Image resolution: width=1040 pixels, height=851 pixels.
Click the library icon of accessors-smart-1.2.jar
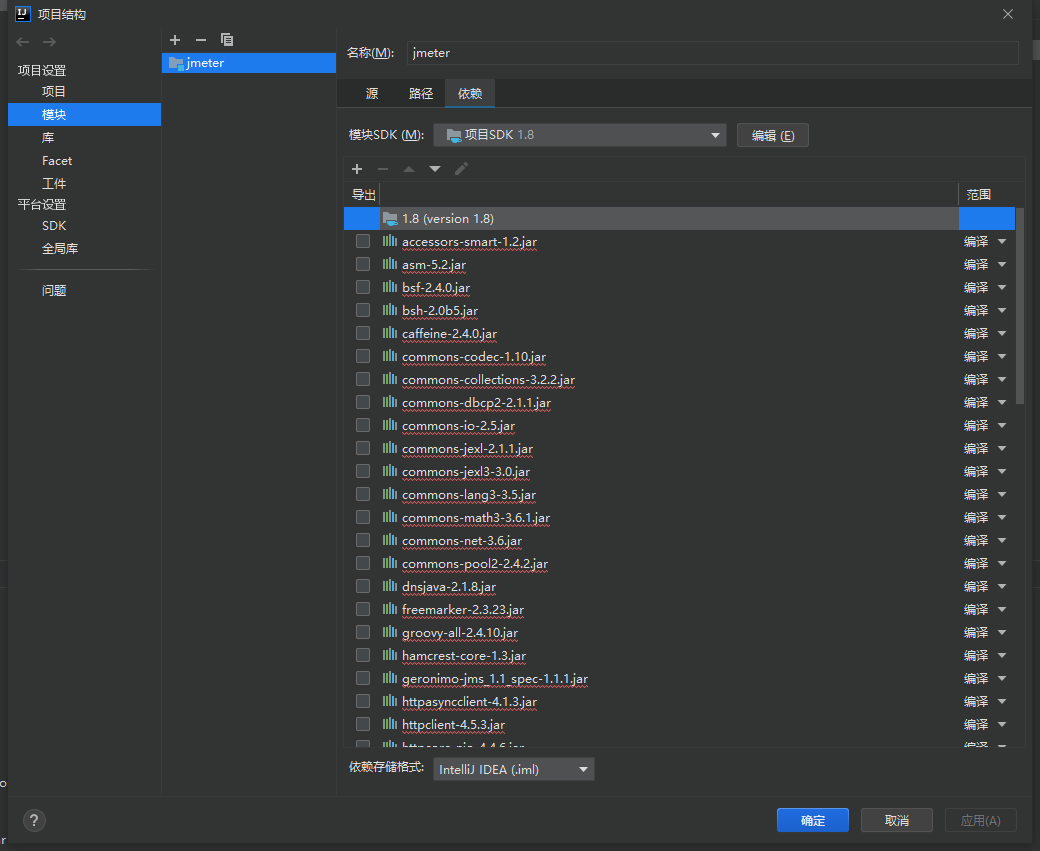[x=390, y=241]
